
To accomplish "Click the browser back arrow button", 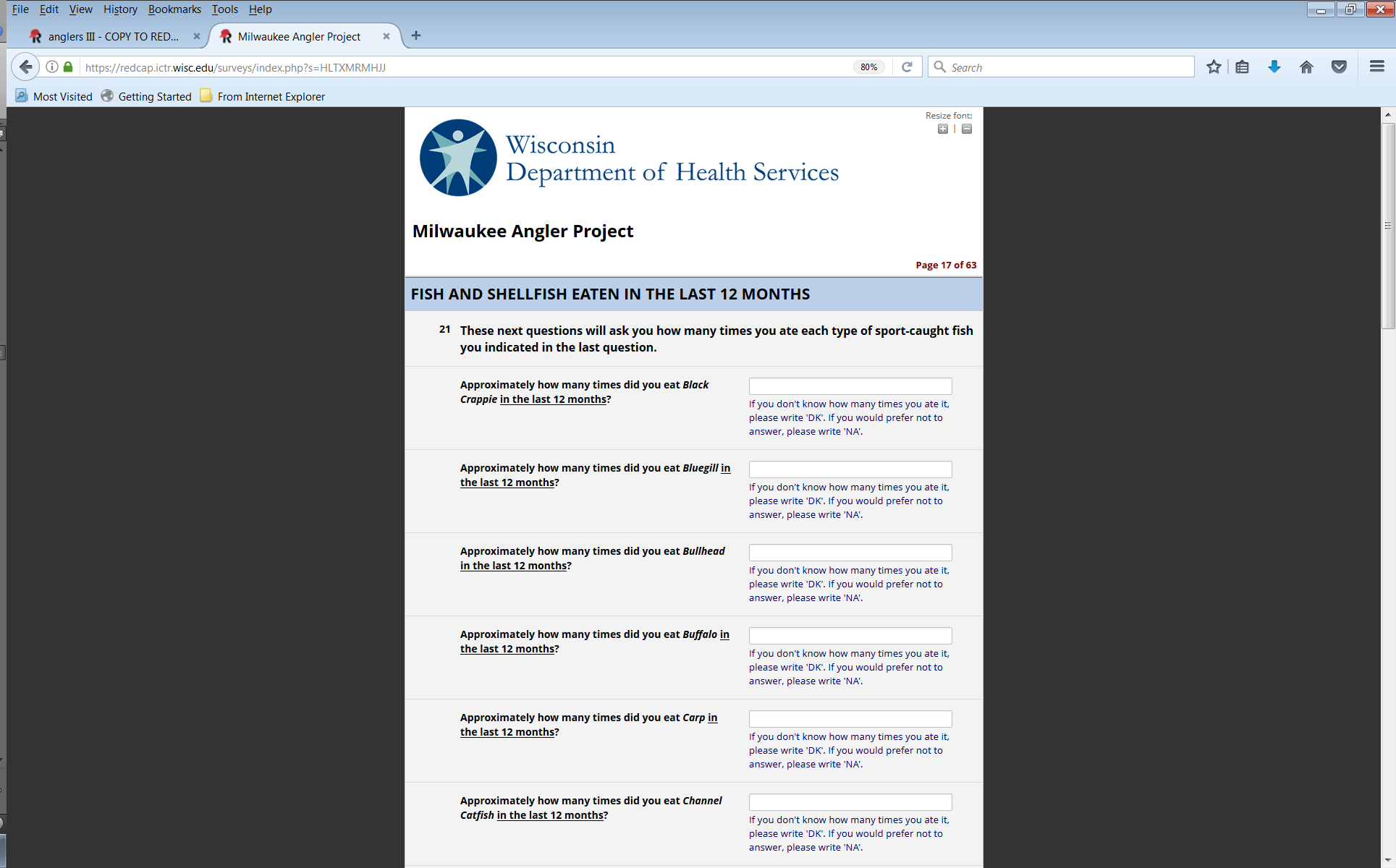I will pyautogui.click(x=26, y=67).
